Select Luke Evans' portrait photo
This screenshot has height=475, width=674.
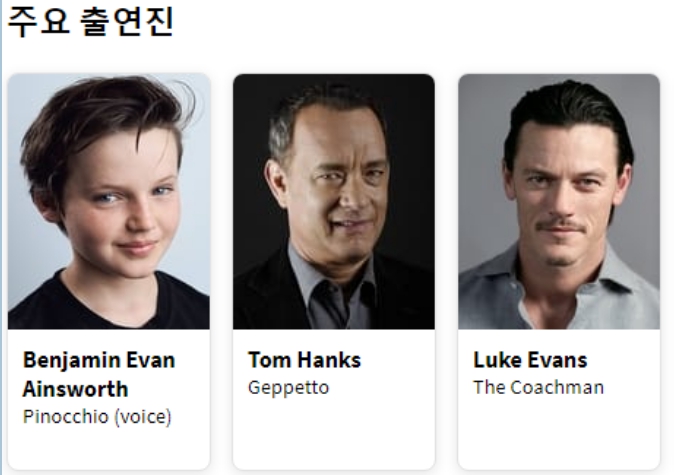559,201
